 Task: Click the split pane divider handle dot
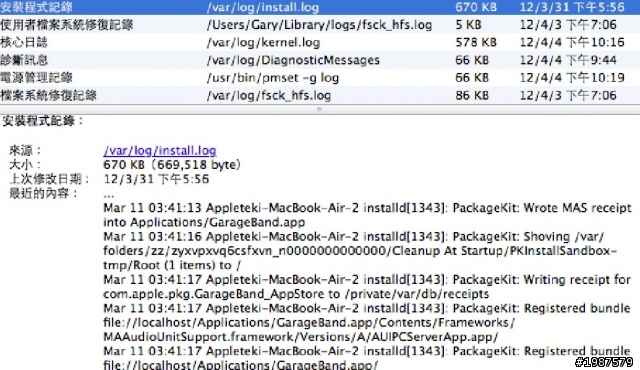[319, 109]
